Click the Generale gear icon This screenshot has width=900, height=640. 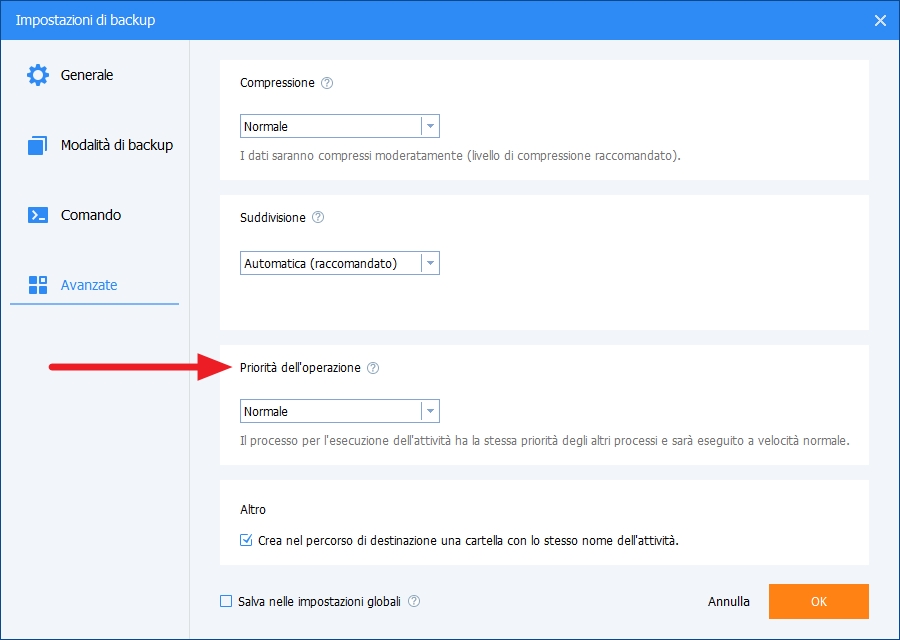click(38, 75)
